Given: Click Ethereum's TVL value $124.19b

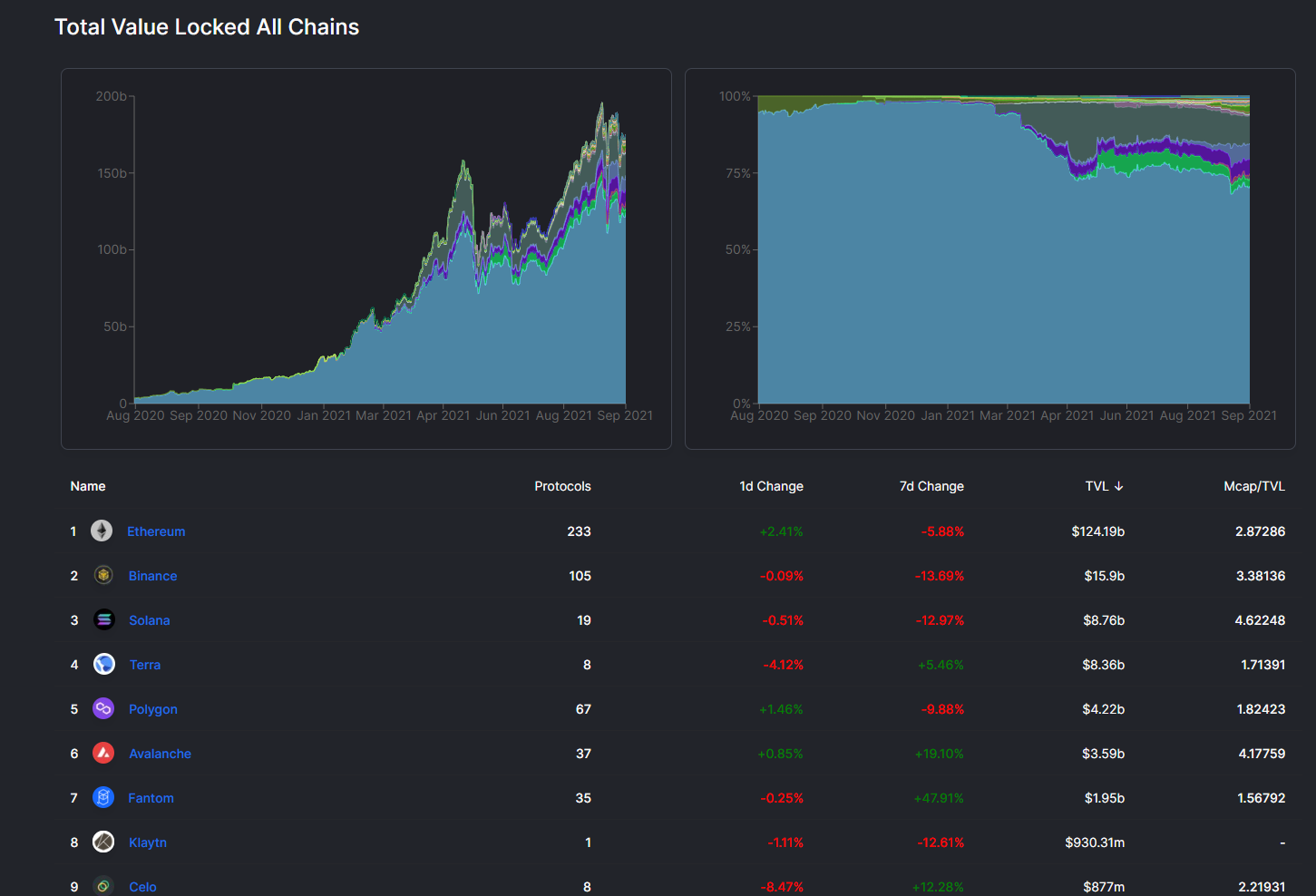Looking at the screenshot, I should 1097,531.
